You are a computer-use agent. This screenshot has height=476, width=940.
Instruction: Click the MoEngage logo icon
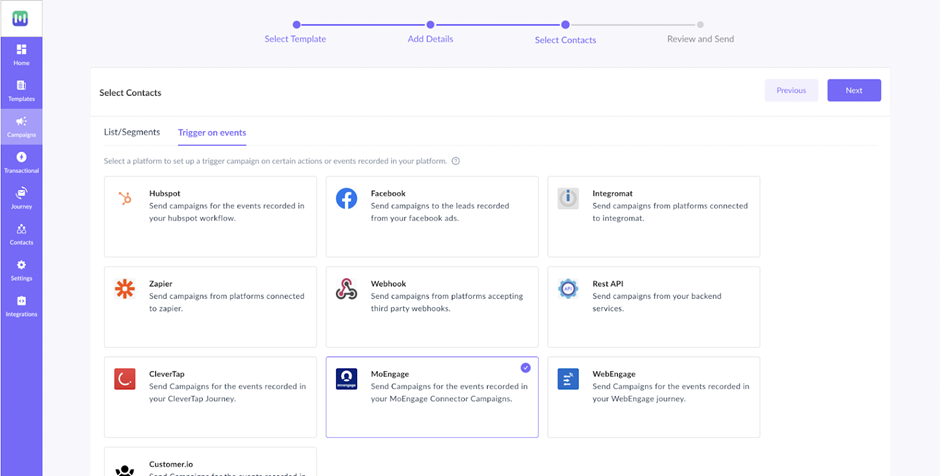tap(347, 379)
